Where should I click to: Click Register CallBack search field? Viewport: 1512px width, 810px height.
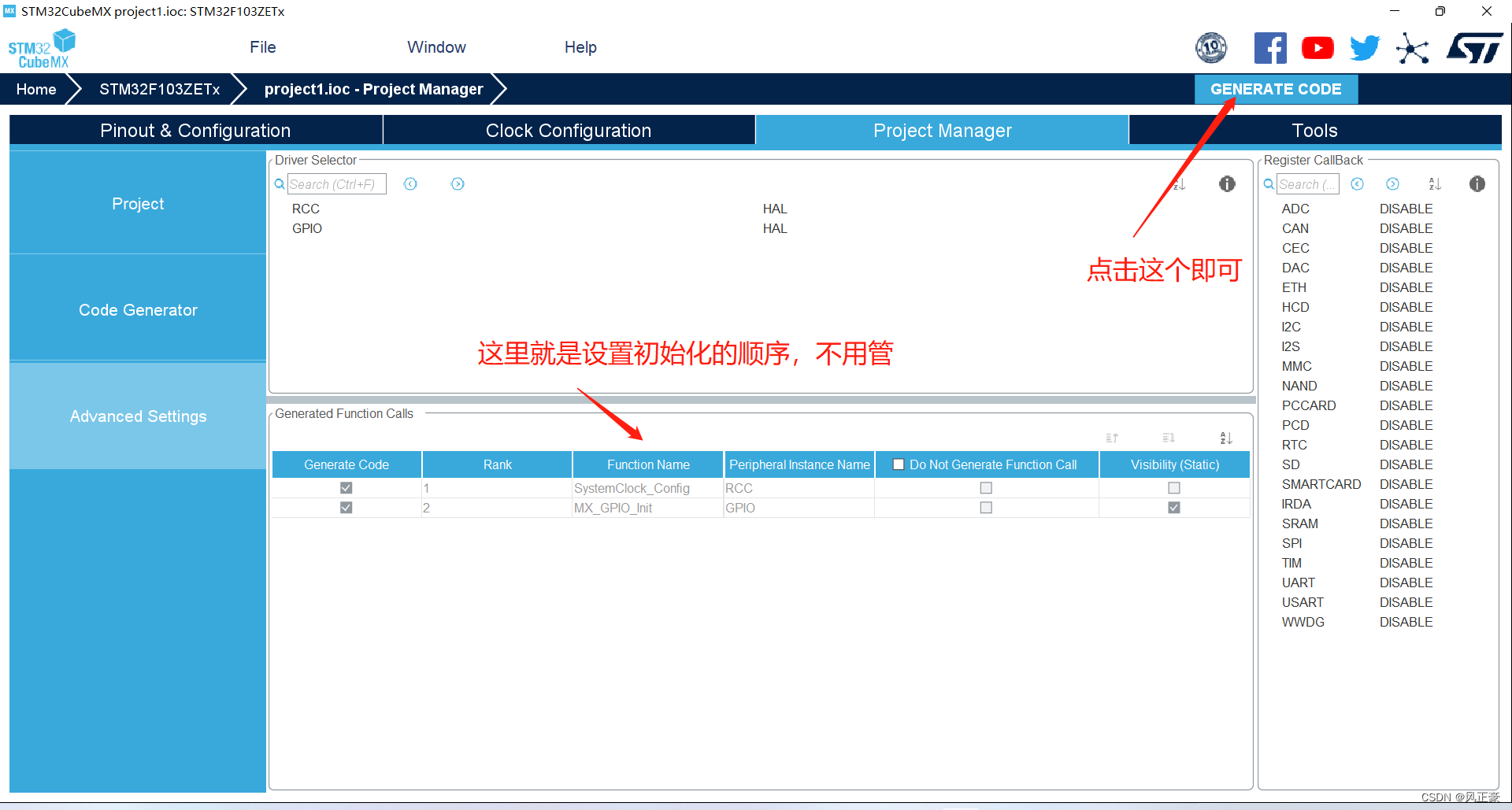pyautogui.click(x=1307, y=184)
